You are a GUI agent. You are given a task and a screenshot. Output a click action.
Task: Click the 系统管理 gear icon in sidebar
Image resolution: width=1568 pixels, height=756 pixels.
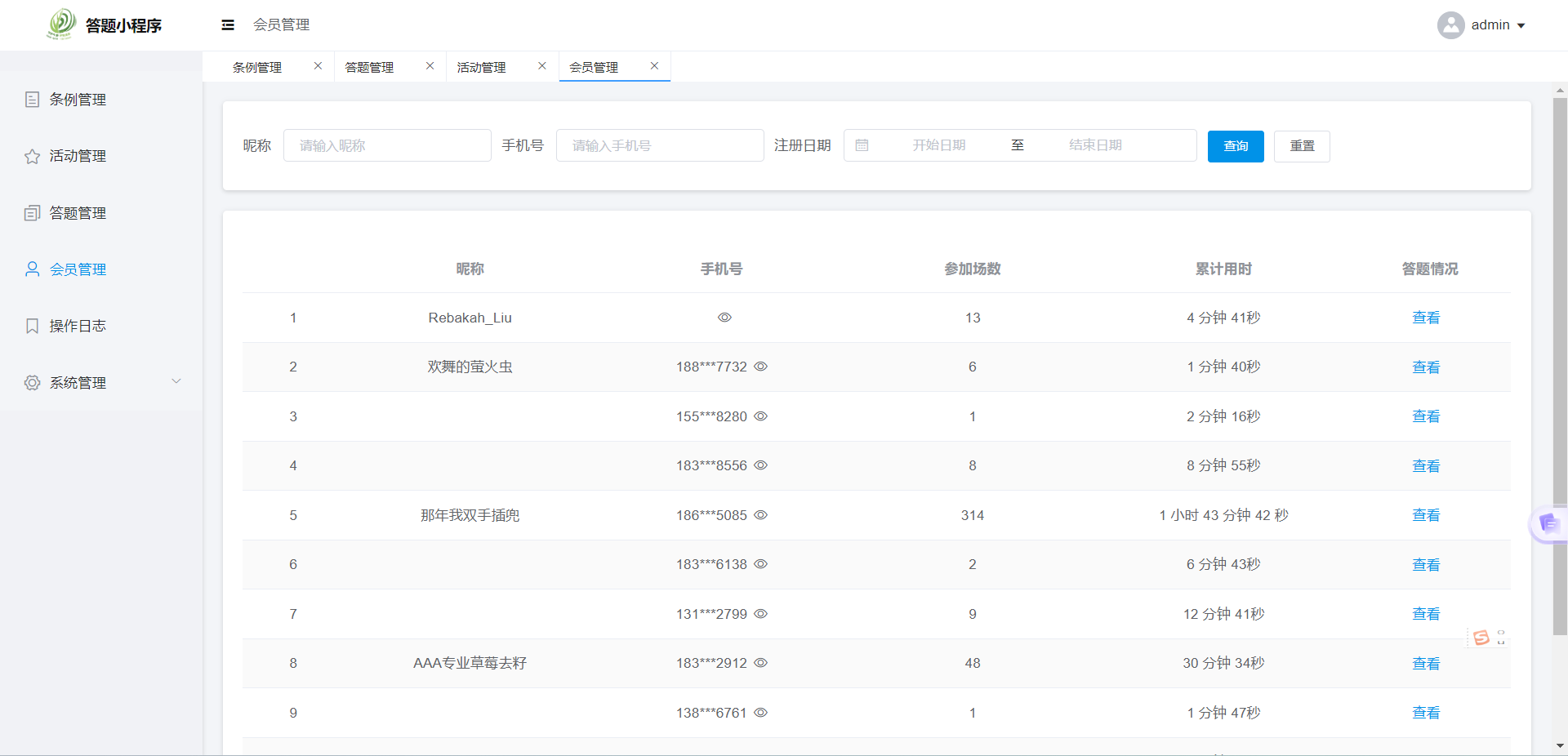tap(32, 383)
